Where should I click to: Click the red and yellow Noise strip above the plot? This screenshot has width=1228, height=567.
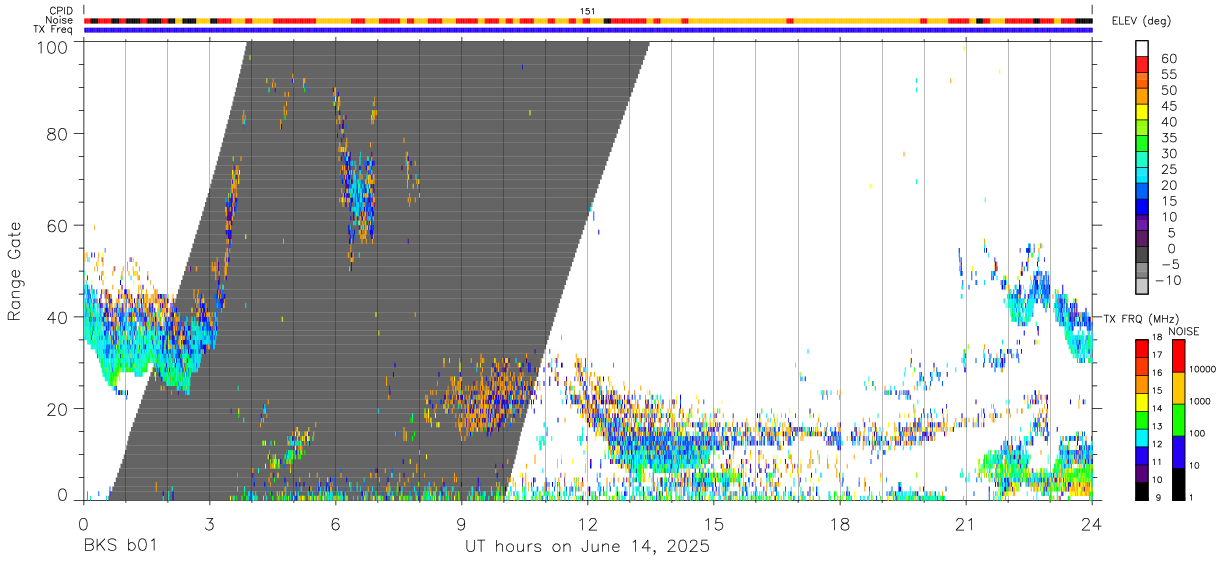(x=588, y=20)
